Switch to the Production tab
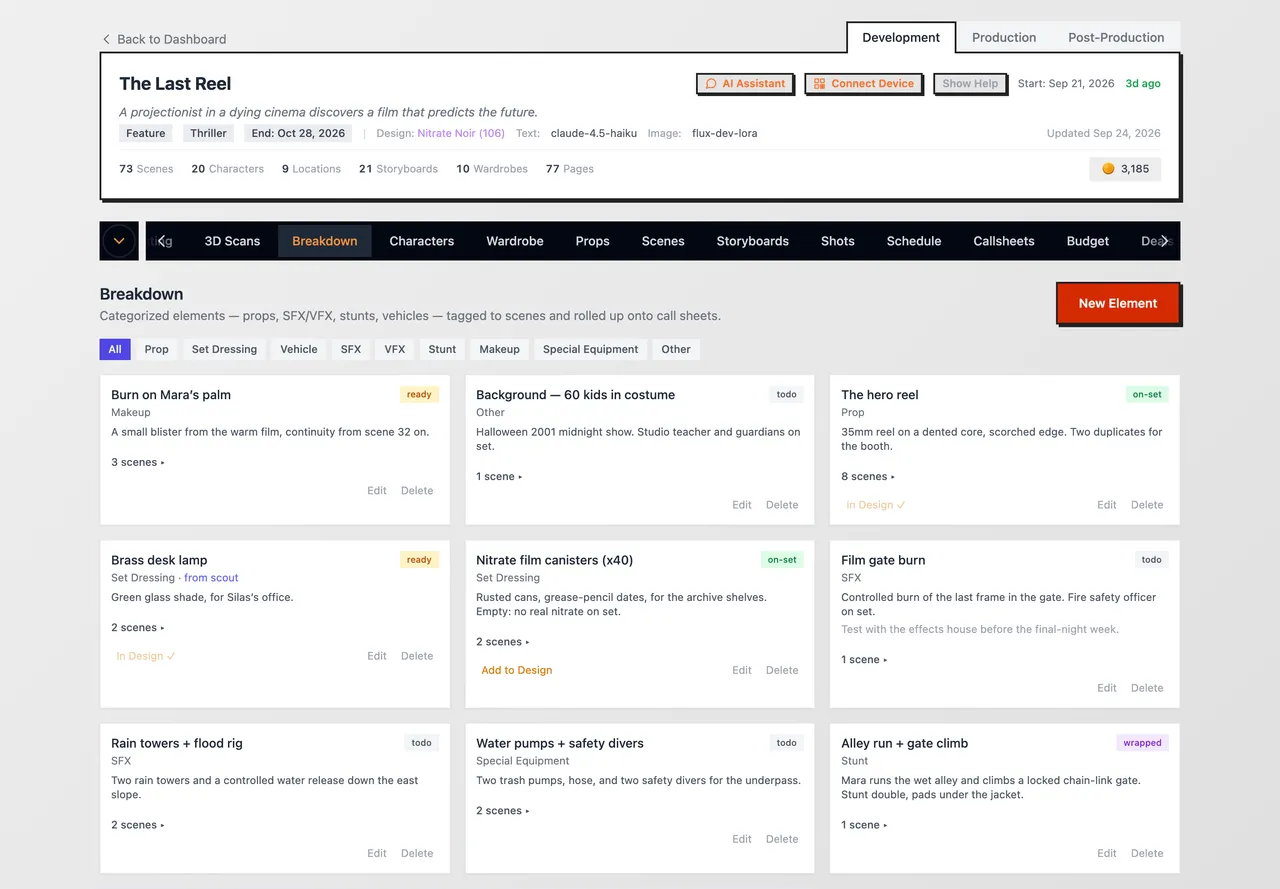 (1004, 37)
